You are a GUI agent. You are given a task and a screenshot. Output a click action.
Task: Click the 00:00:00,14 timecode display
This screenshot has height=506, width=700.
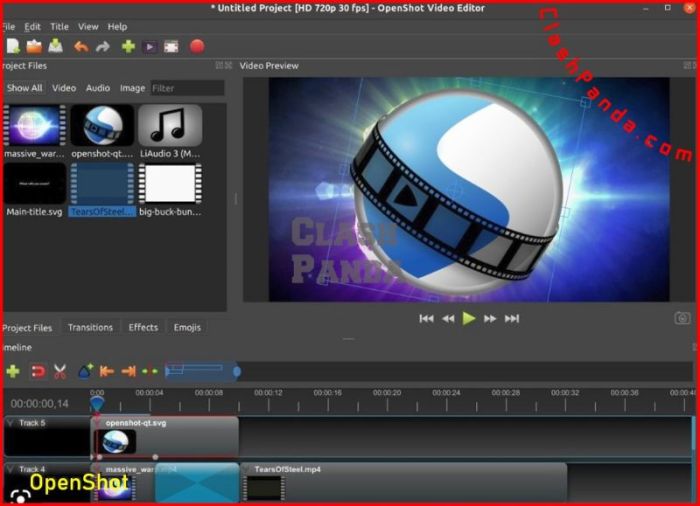pyautogui.click(x=40, y=404)
